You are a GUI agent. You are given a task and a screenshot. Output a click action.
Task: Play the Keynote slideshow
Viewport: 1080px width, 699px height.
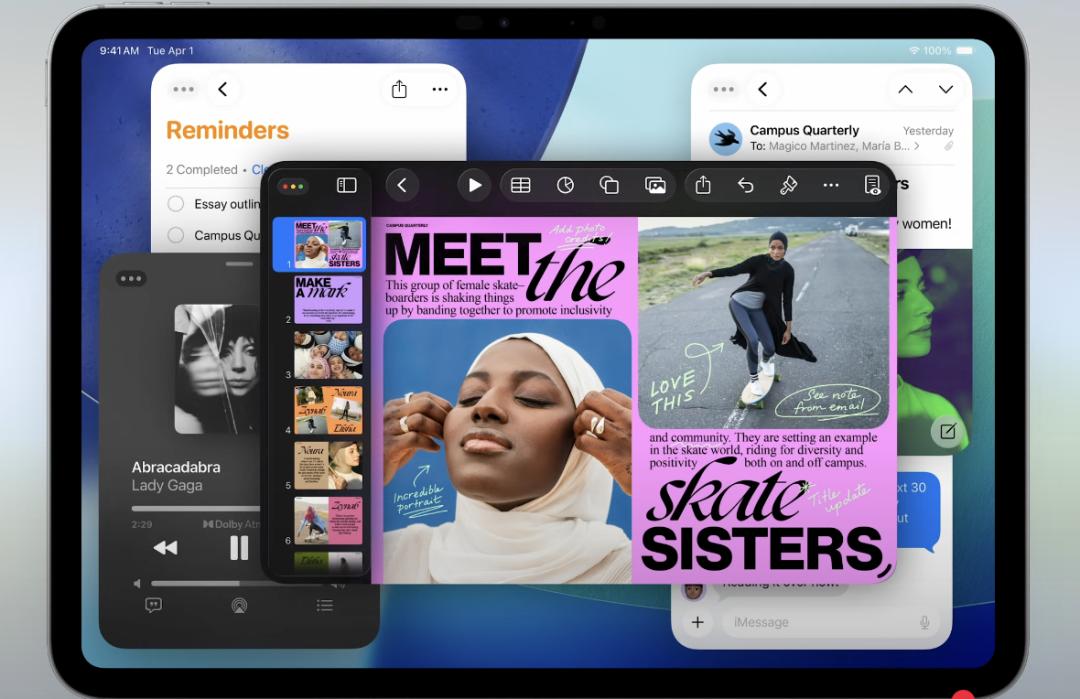coord(474,185)
